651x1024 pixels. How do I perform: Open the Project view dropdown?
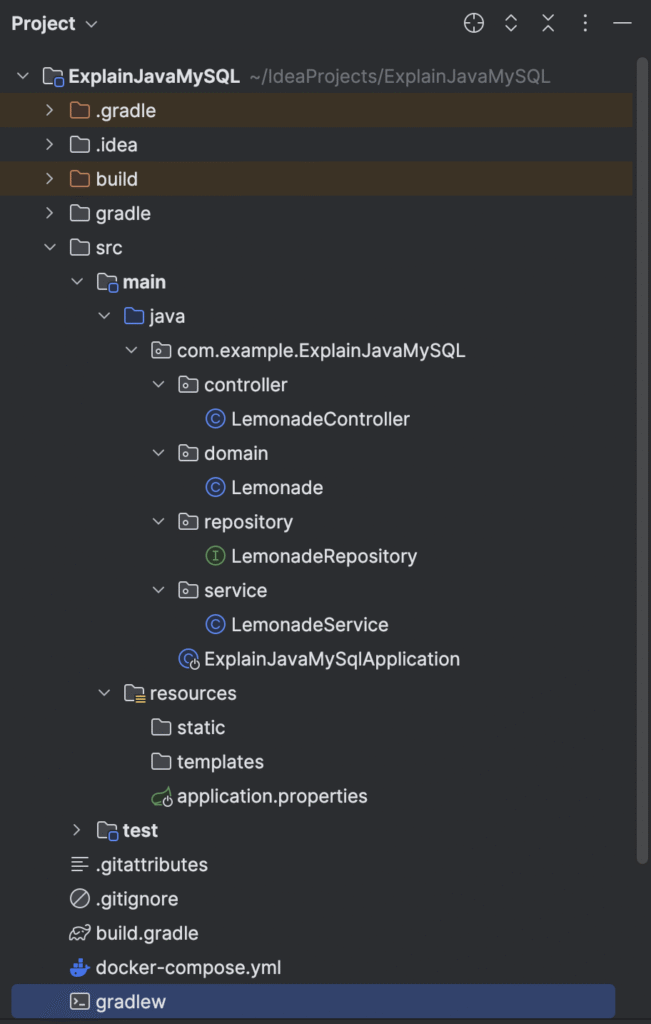point(54,24)
